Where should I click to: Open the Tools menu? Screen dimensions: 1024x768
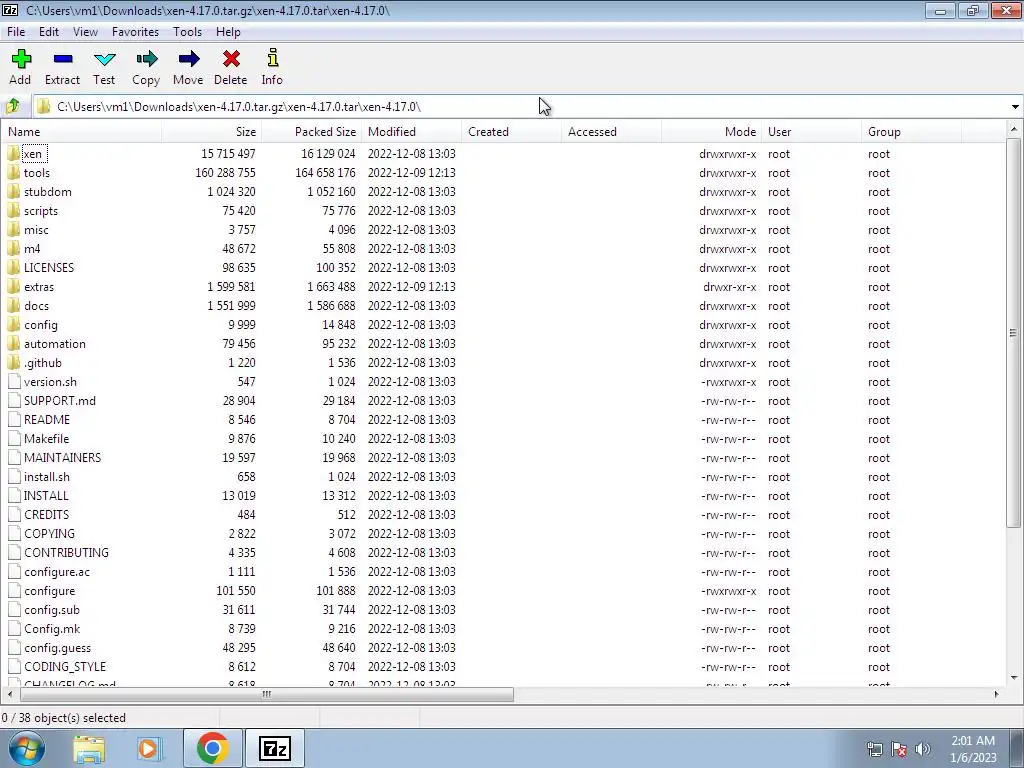187,31
